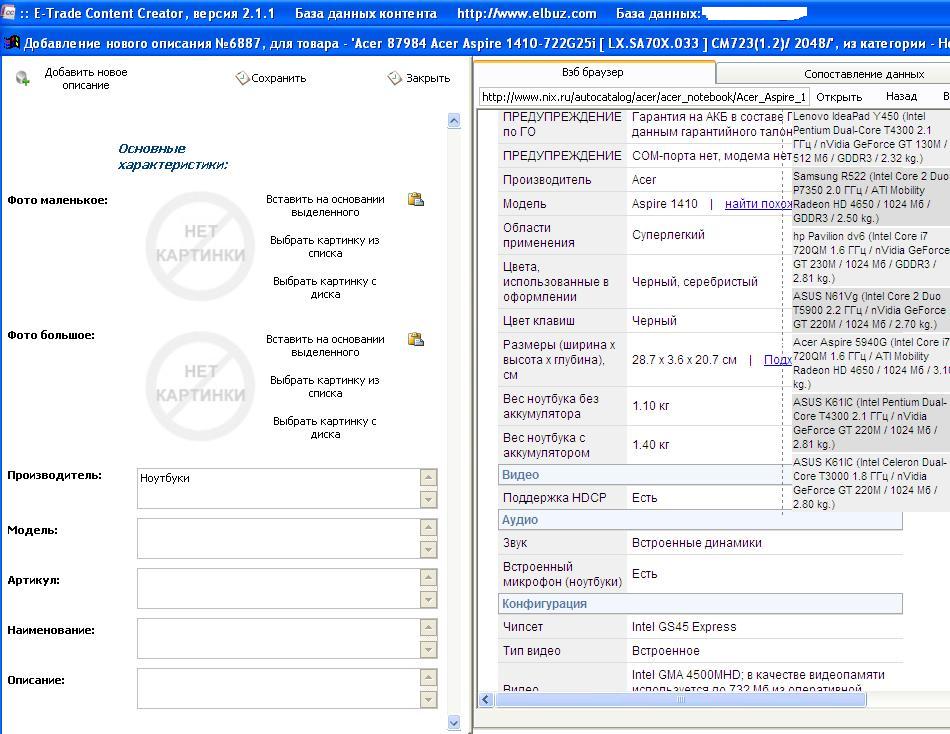Click the Конфигурация section header
950x734 pixels.
tap(700, 604)
